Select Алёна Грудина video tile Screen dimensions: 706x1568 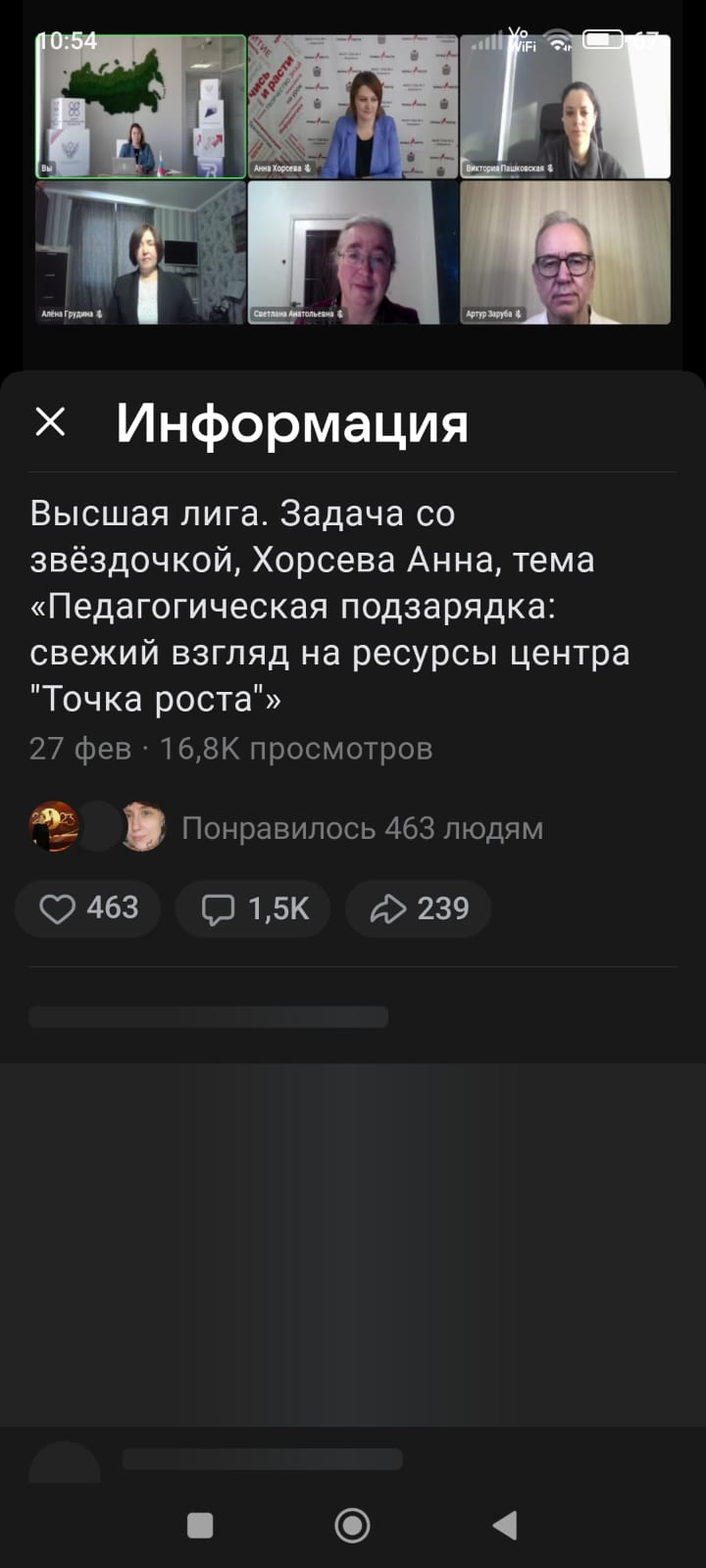pyautogui.click(x=140, y=253)
